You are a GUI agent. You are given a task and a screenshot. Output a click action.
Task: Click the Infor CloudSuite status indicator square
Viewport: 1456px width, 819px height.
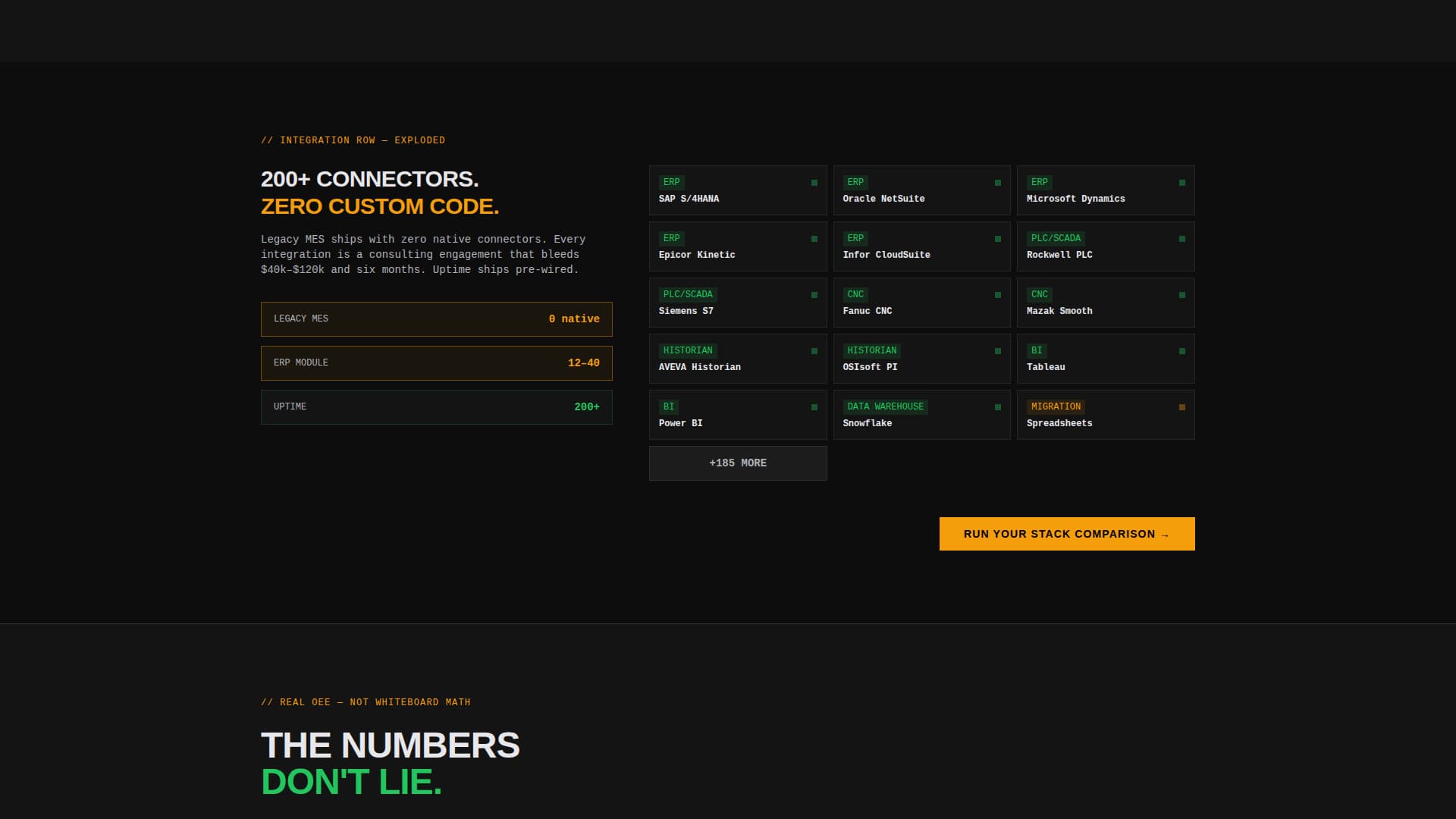click(x=998, y=239)
